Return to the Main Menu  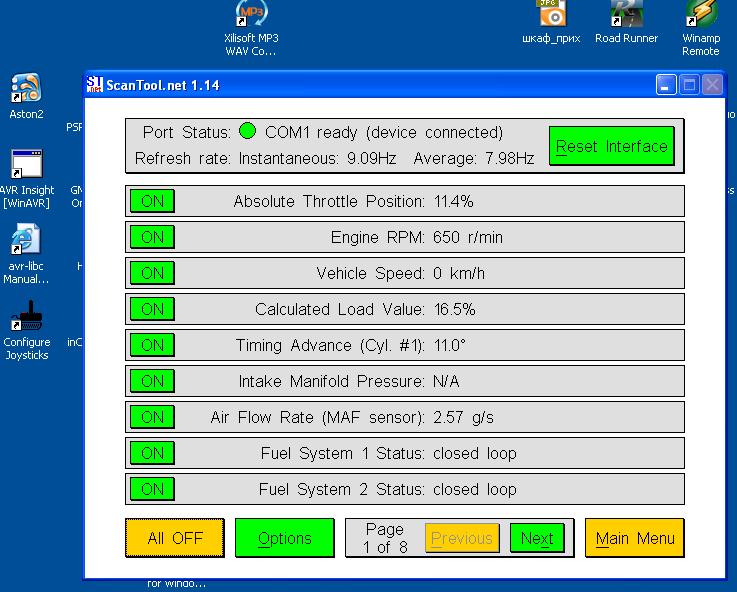[635, 538]
